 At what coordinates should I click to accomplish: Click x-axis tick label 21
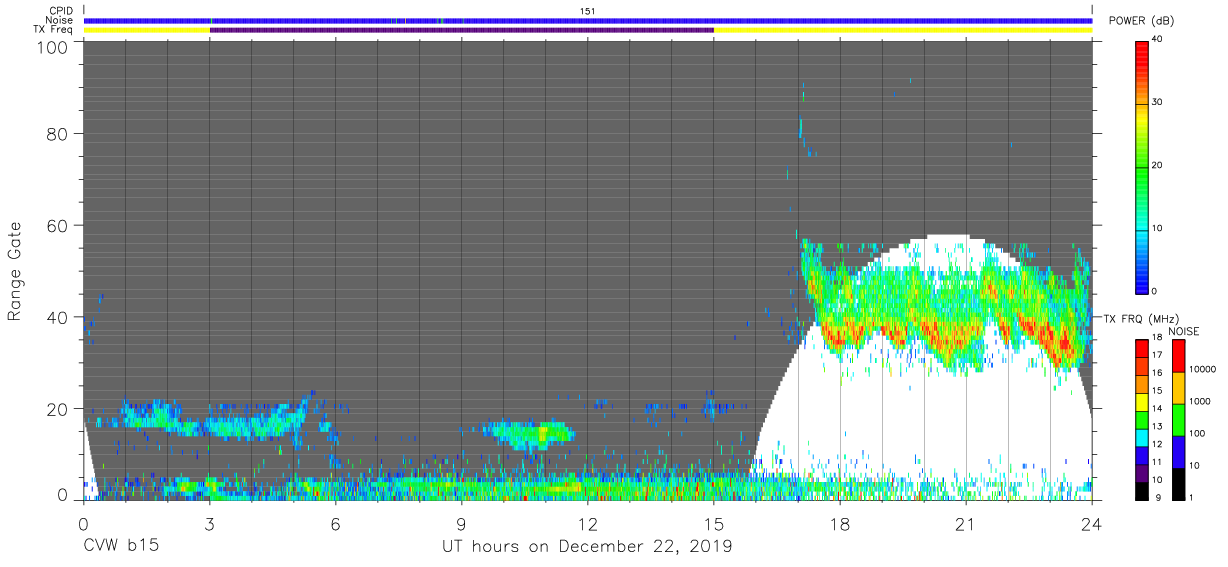click(x=965, y=523)
